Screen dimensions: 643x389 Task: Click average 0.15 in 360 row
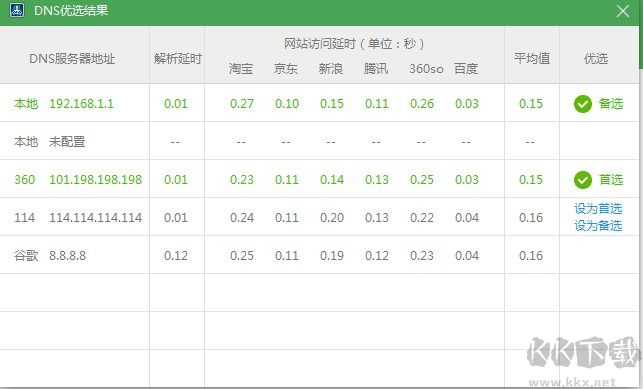(531, 180)
